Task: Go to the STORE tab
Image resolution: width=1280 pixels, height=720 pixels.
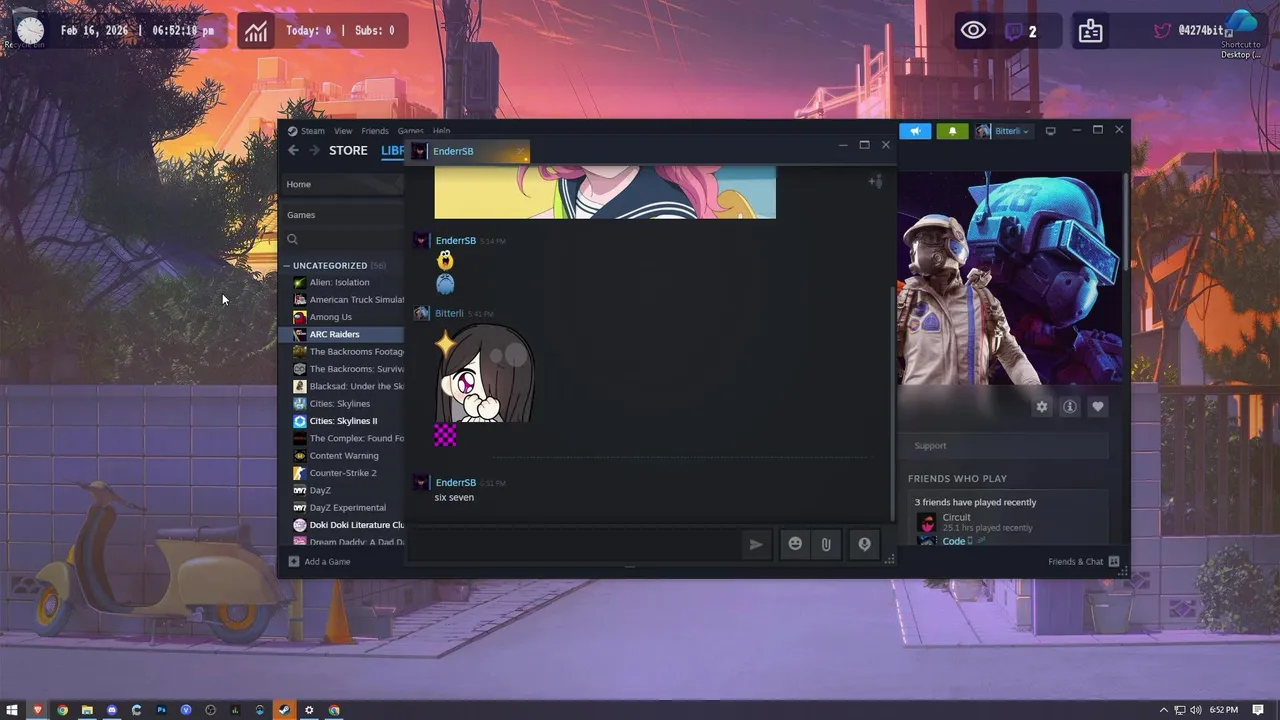Action: 348,150
